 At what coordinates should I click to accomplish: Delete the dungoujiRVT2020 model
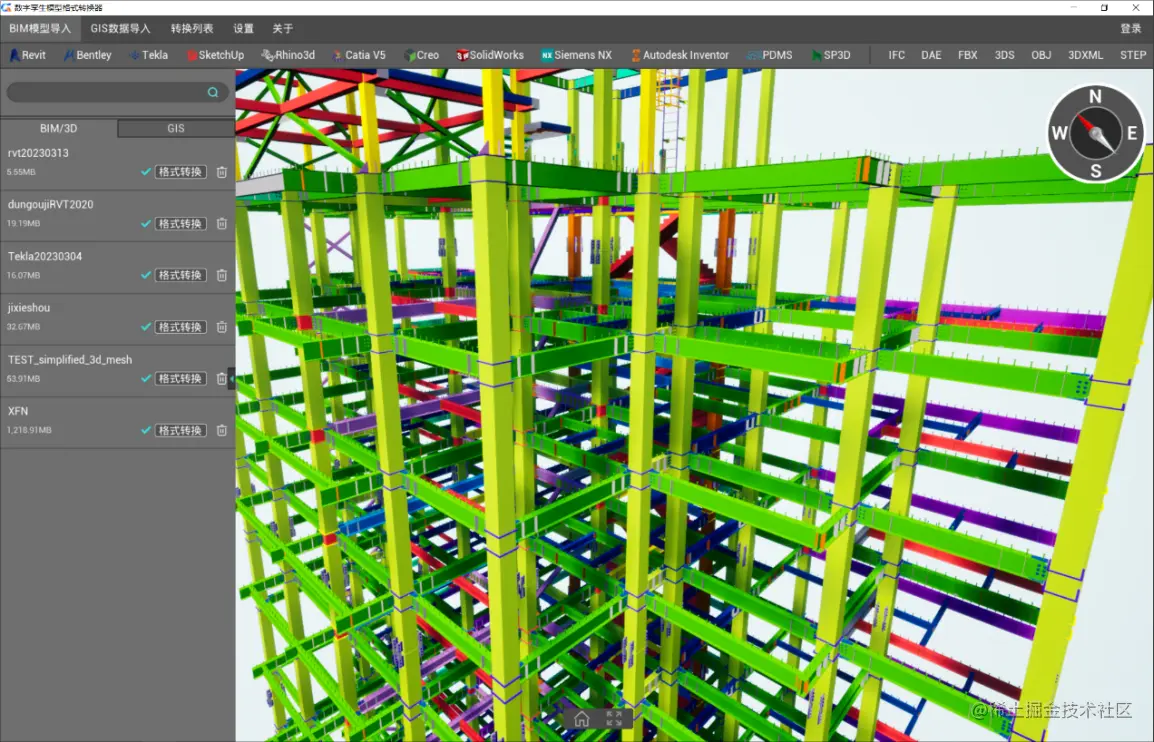(222, 223)
